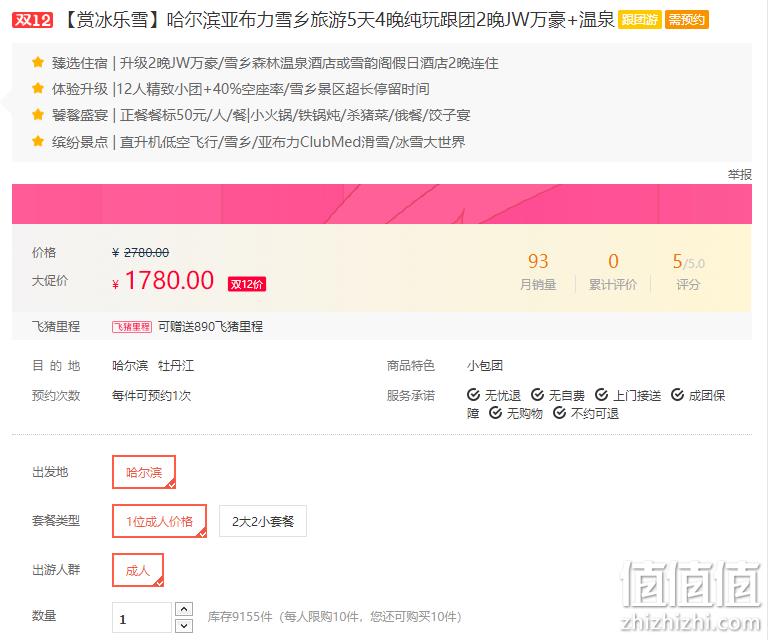Image resolution: width=770 pixels, height=640 pixels.
Task: Click the 小包团 product feature text
Action: tap(485, 365)
